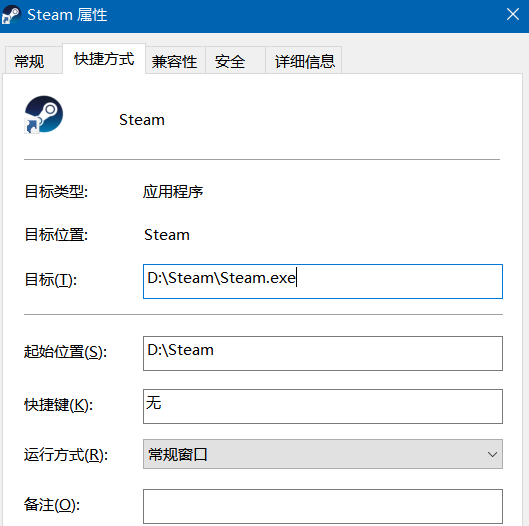This screenshot has height=526, width=529.
Task: Click the 运行方式(R): label
Action: tap(66, 455)
